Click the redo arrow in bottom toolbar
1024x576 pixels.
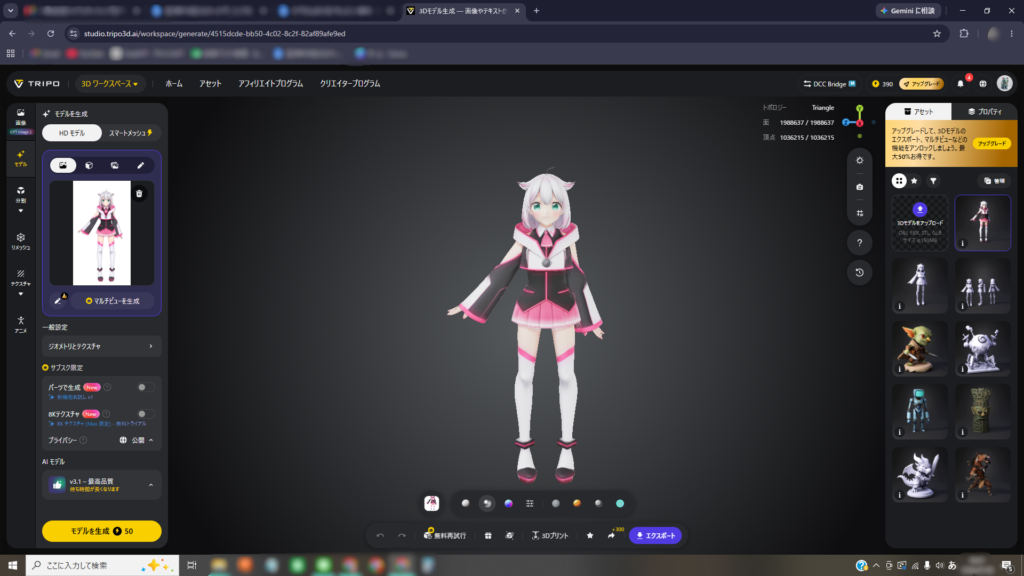coord(402,536)
